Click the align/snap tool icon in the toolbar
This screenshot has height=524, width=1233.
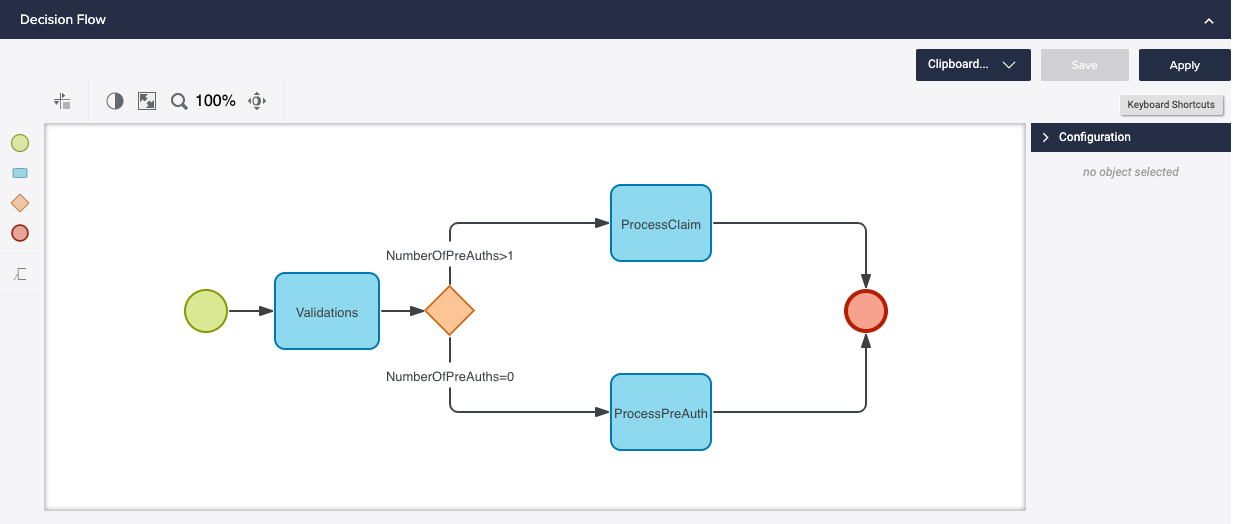coord(63,101)
